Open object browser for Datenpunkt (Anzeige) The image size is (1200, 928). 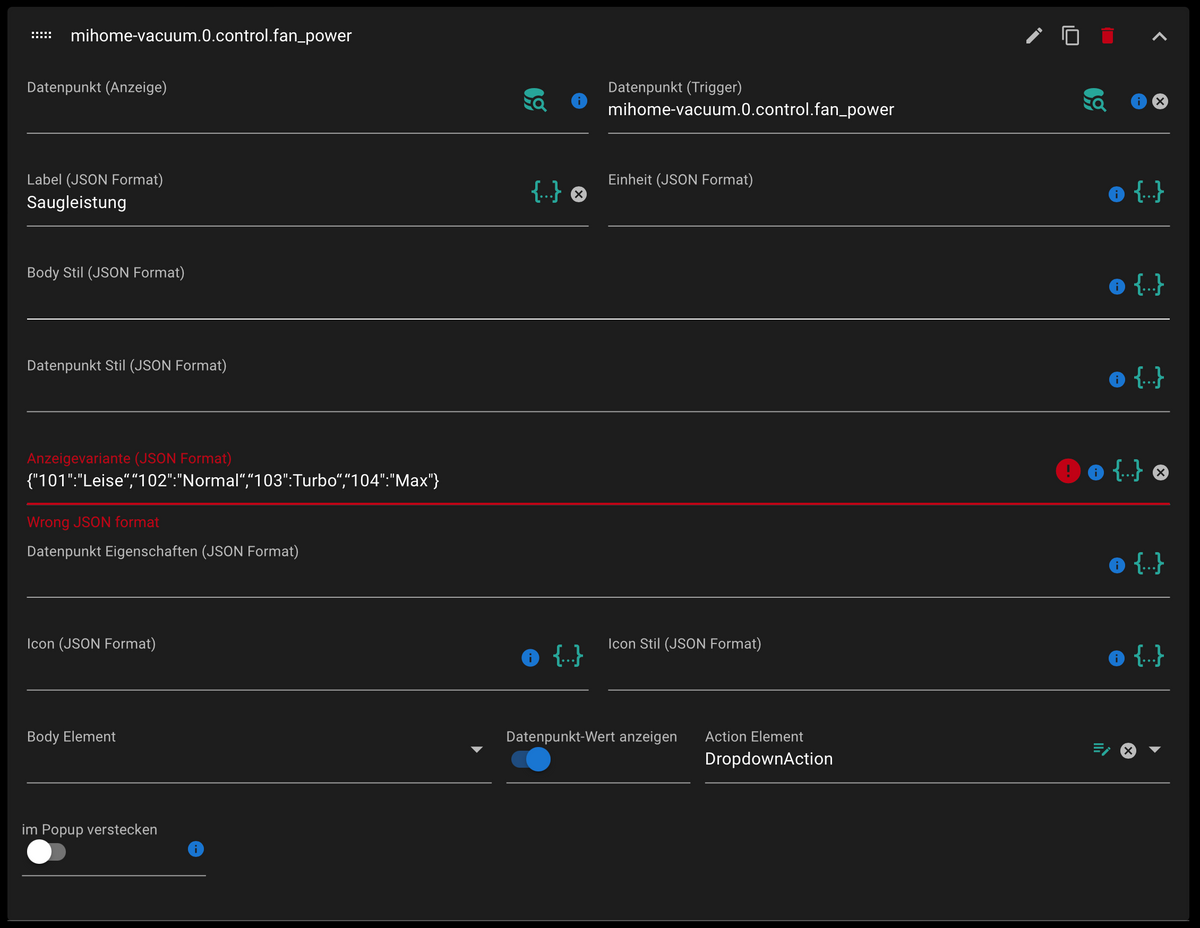pos(535,100)
